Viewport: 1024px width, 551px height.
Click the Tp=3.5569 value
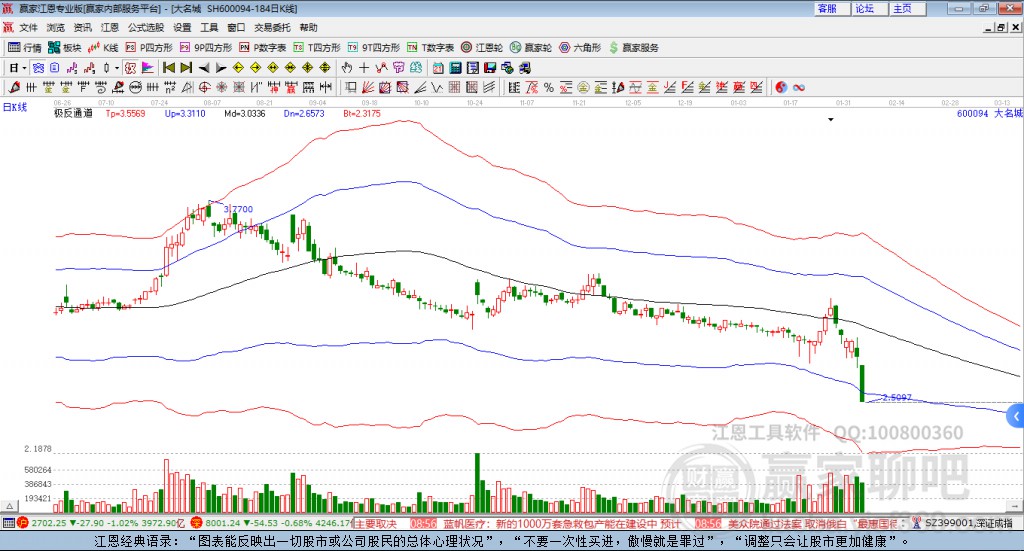(125, 113)
